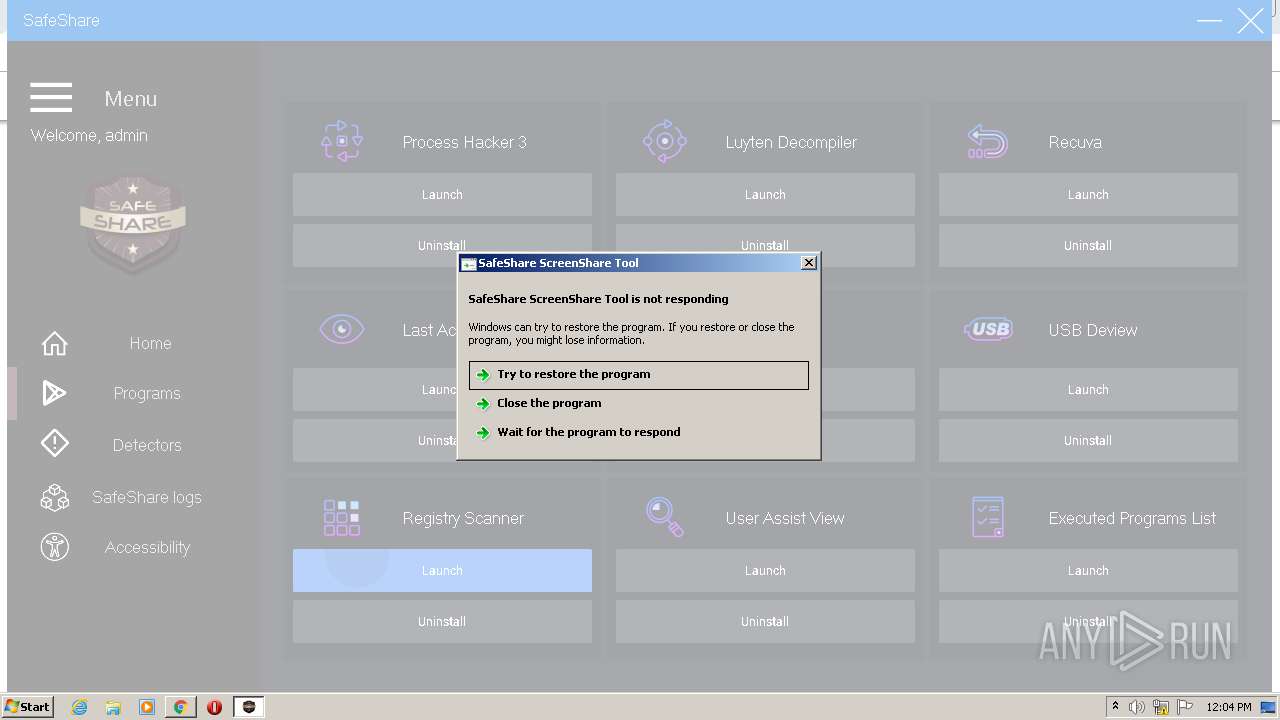1280x720 pixels.
Task: Launch USB Deview
Action: (x=1088, y=390)
